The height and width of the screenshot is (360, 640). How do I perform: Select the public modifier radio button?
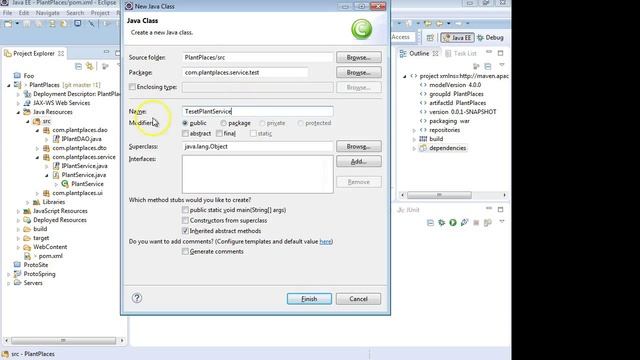(x=185, y=123)
